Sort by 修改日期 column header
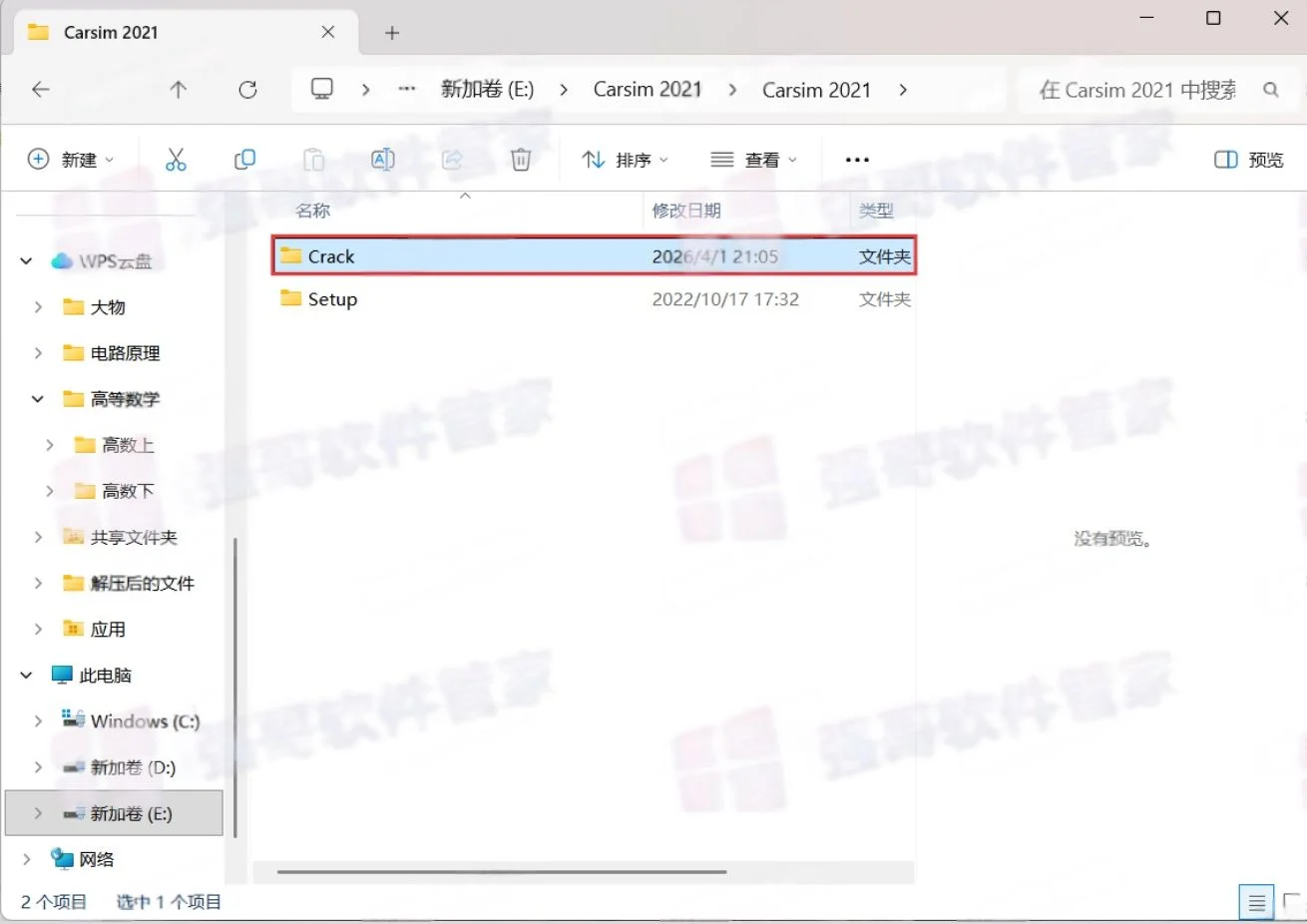 [x=686, y=211]
